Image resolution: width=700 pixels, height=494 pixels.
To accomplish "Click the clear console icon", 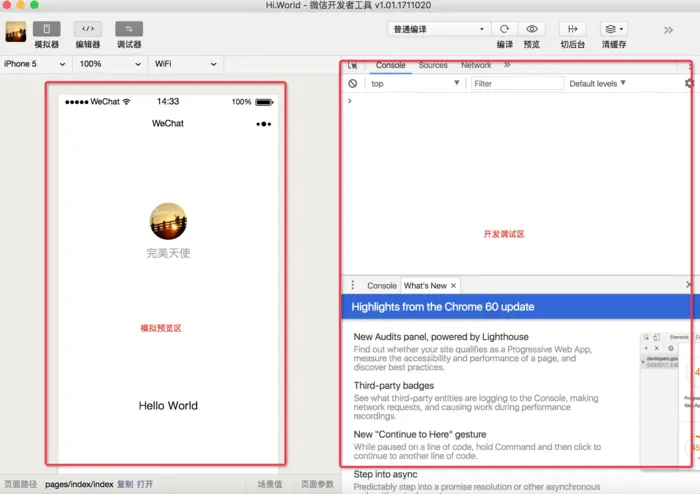I will point(353,83).
